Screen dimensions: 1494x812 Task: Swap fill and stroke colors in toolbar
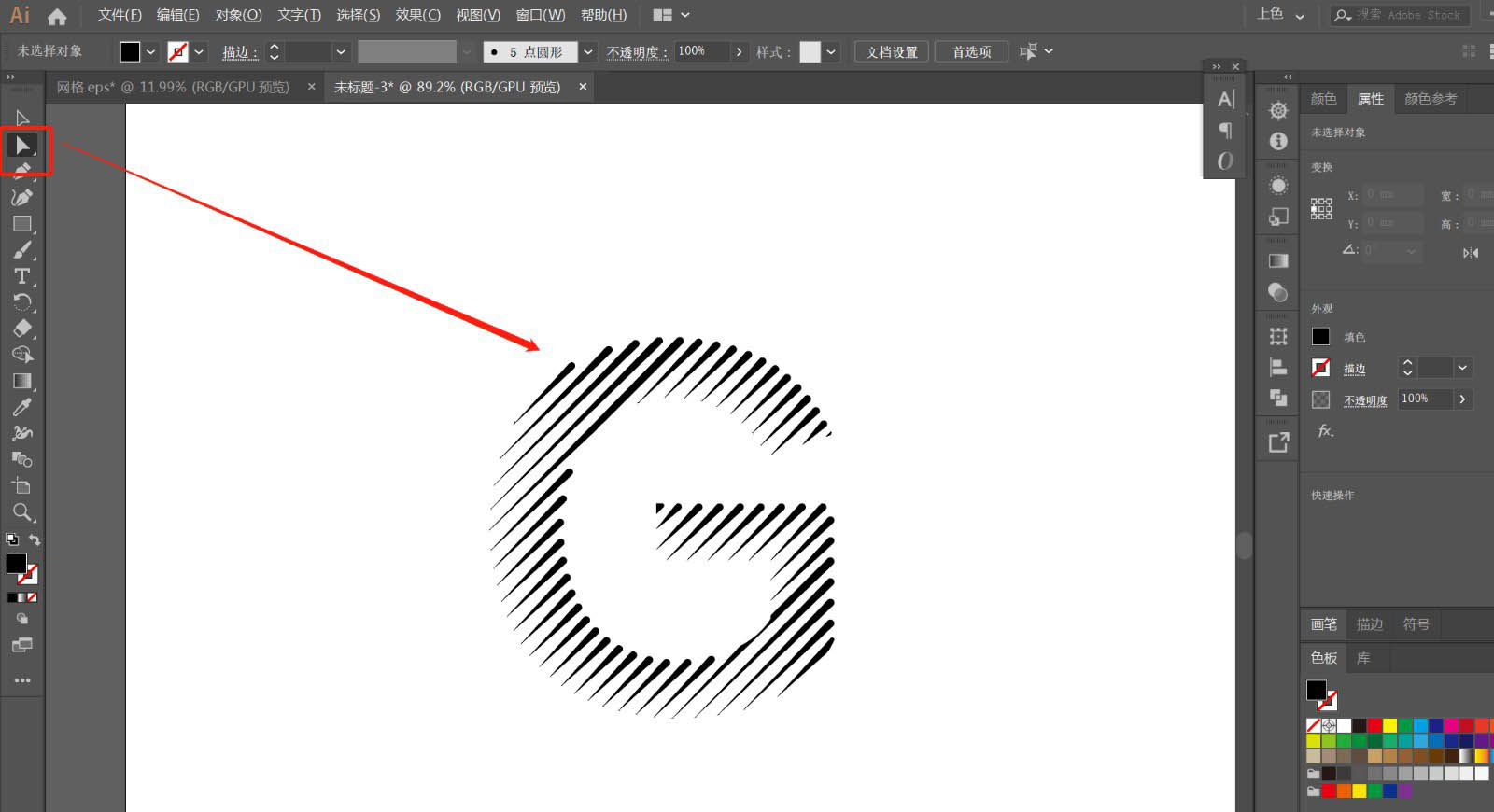click(x=35, y=540)
